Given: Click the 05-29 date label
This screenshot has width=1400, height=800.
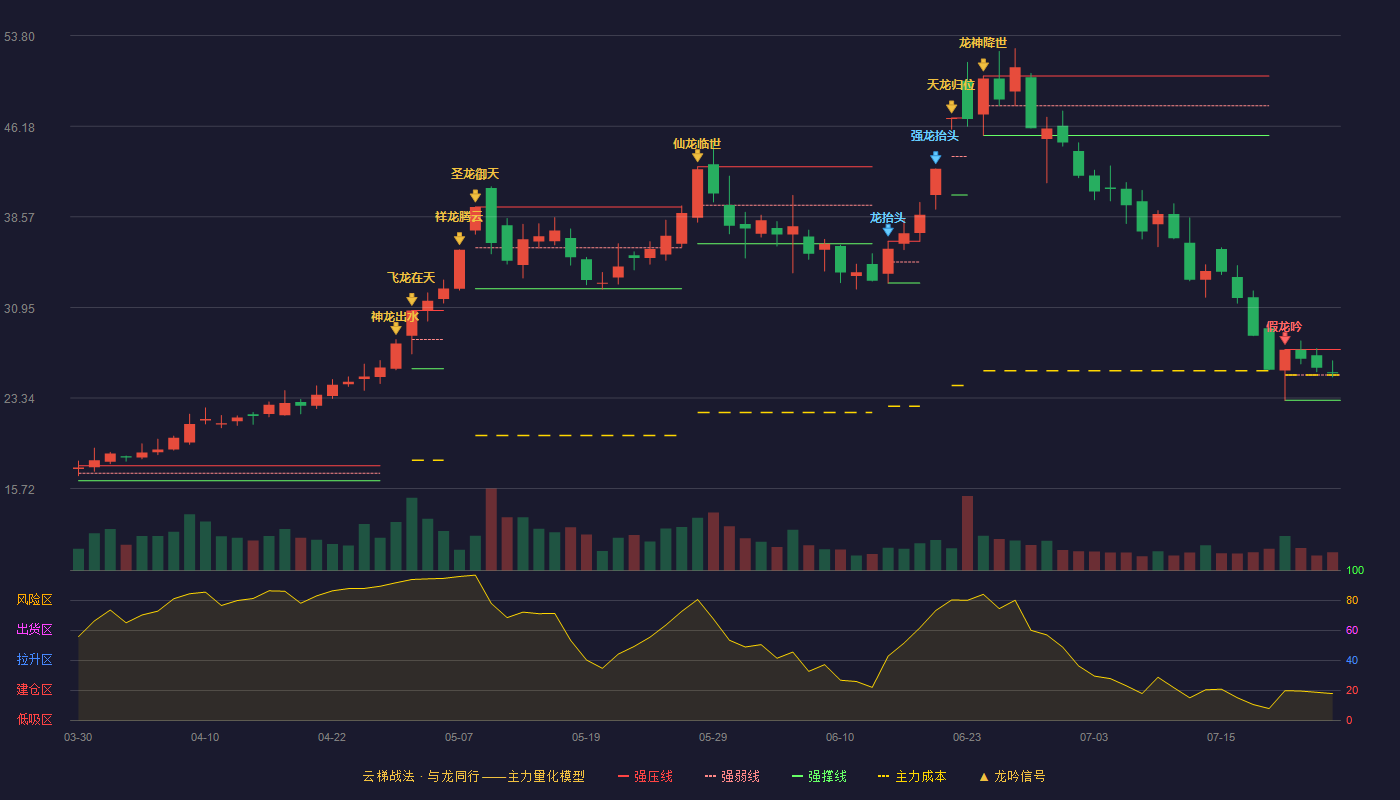Looking at the screenshot, I should point(713,737).
